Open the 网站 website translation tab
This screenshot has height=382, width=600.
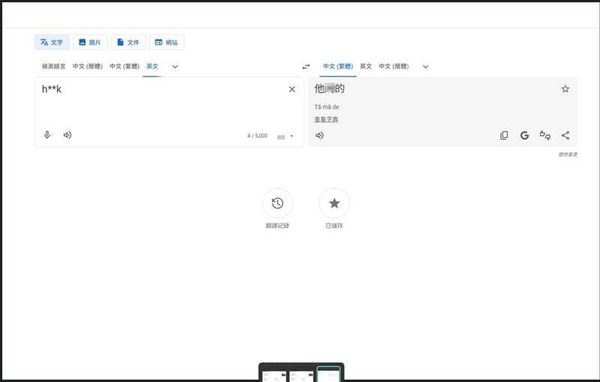tap(166, 42)
